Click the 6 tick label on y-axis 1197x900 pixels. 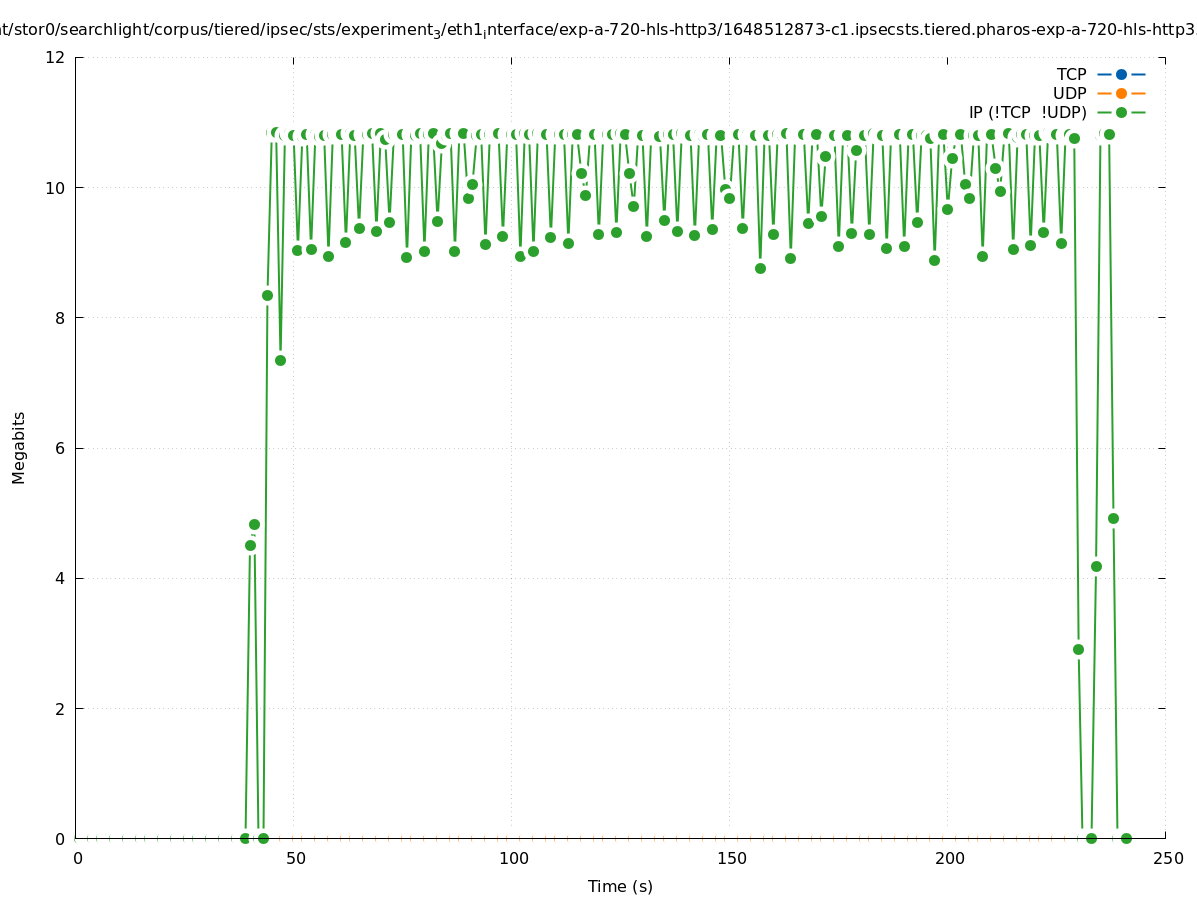click(x=61, y=448)
